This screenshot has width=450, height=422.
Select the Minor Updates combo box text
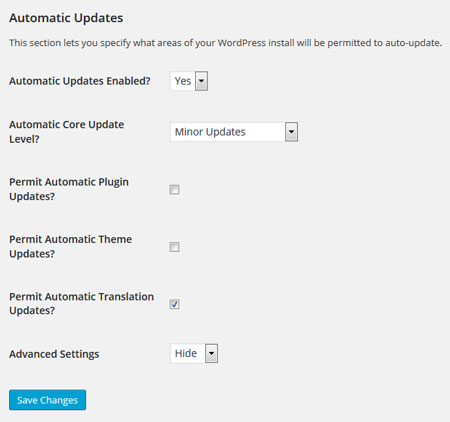tap(210, 132)
